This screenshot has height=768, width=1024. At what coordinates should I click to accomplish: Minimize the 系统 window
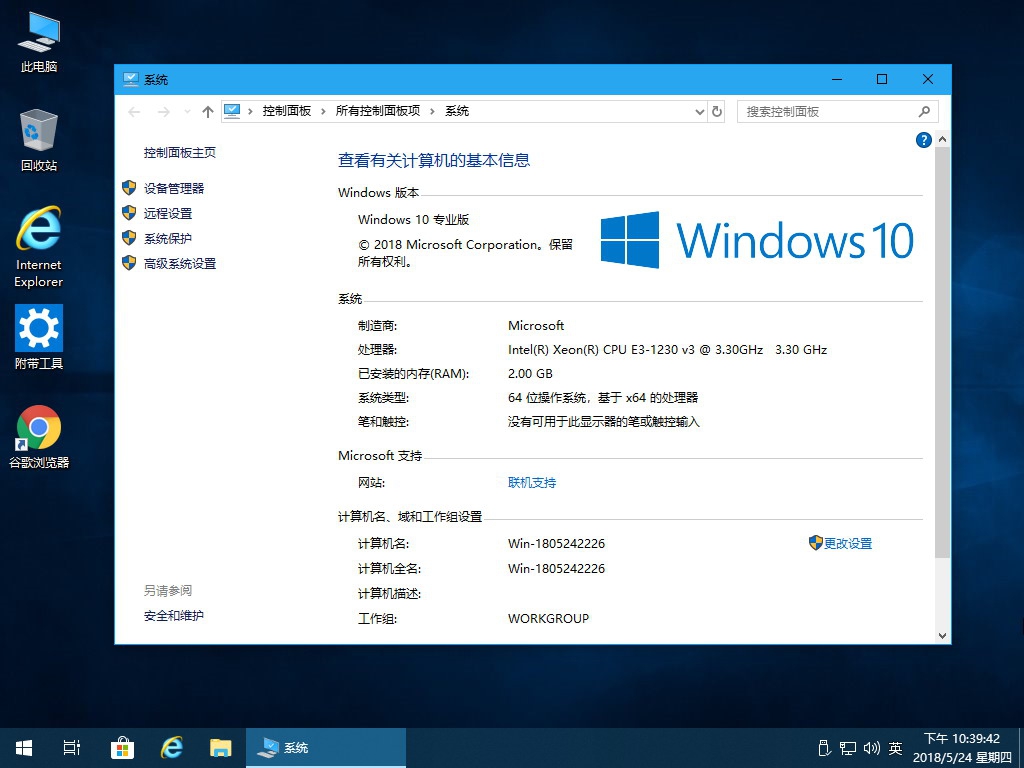837,79
